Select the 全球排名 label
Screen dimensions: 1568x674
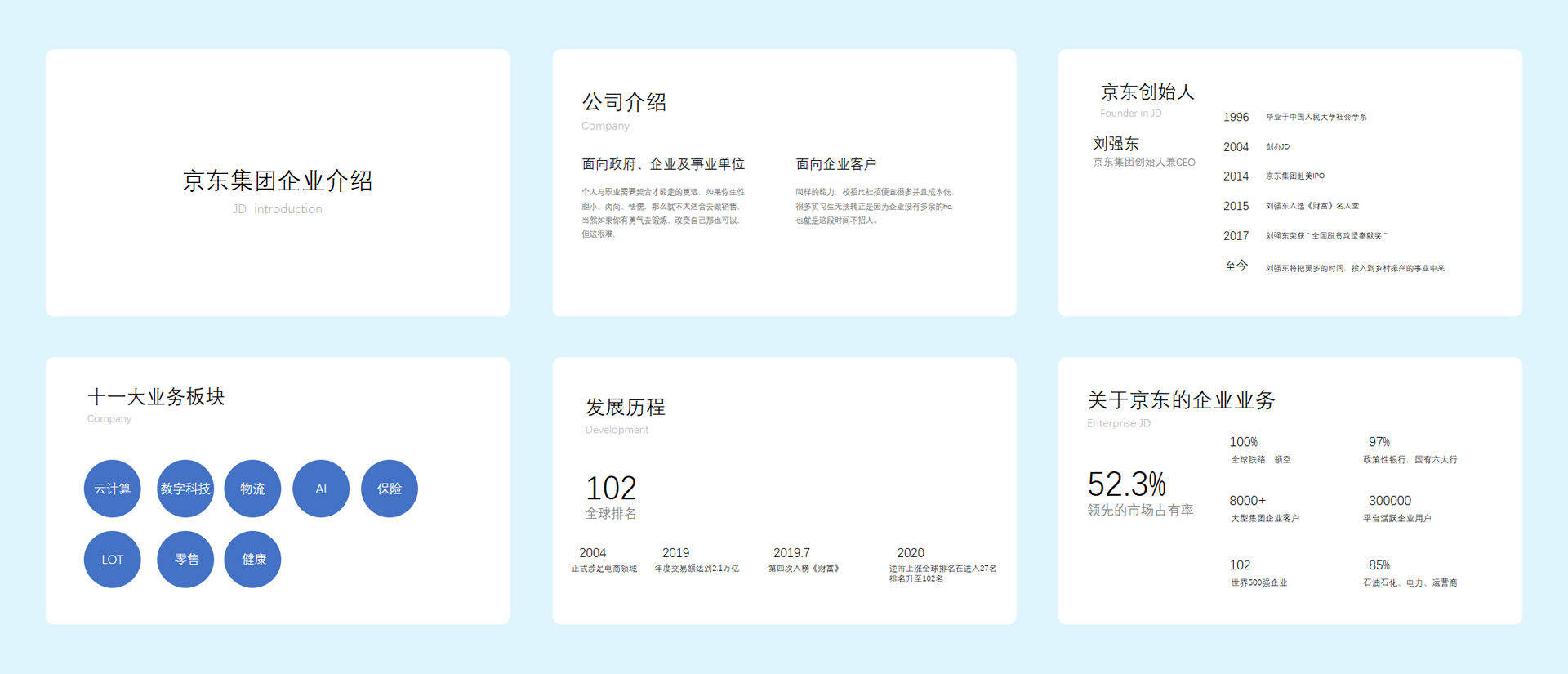coord(611,514)
